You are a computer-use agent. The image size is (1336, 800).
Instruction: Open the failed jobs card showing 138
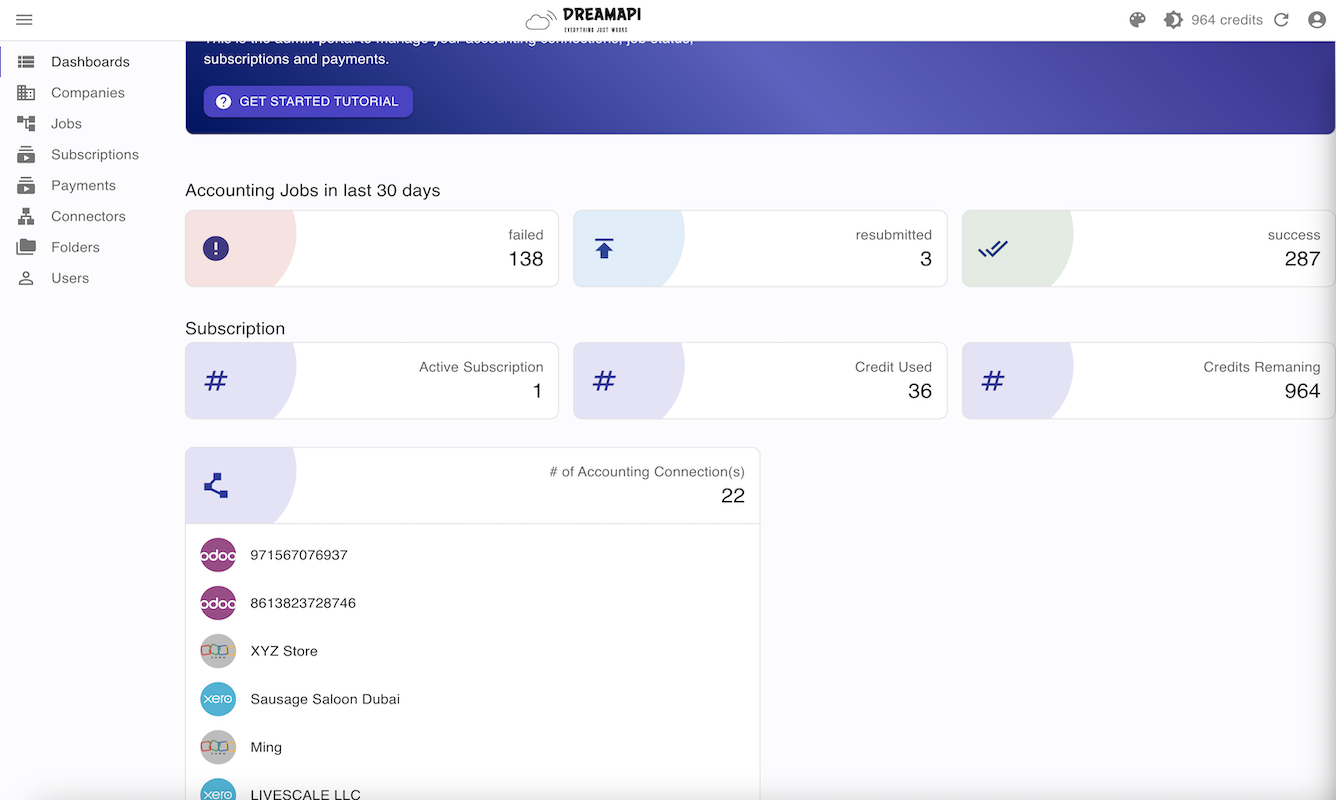coord(372,248)
